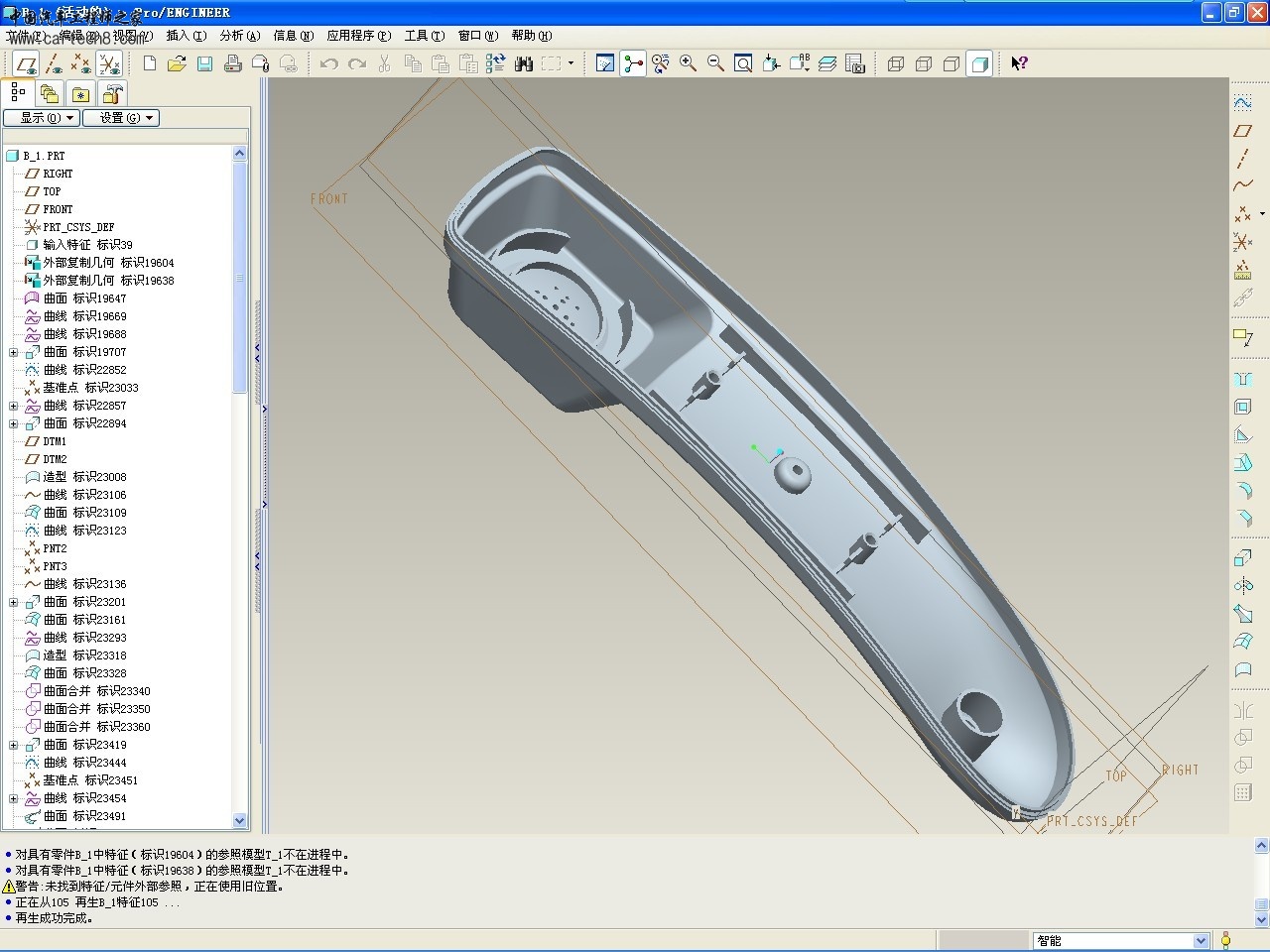Open the 插入 menu
This screenshot has width=1270, height=952.
pyautogui.click(x=186, y=36)
